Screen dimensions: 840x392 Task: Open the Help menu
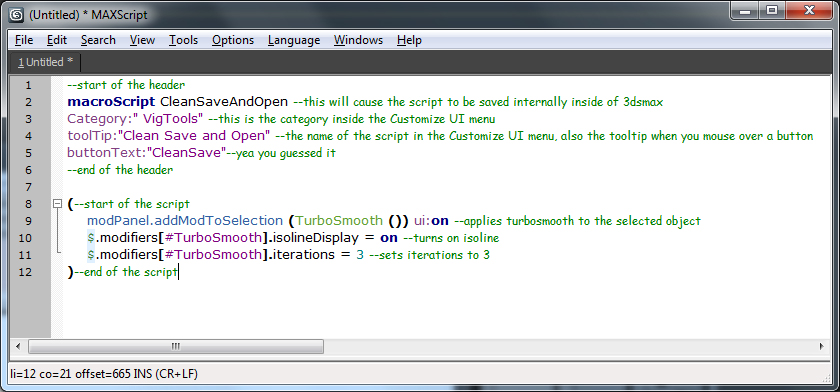tap(409, 40)
